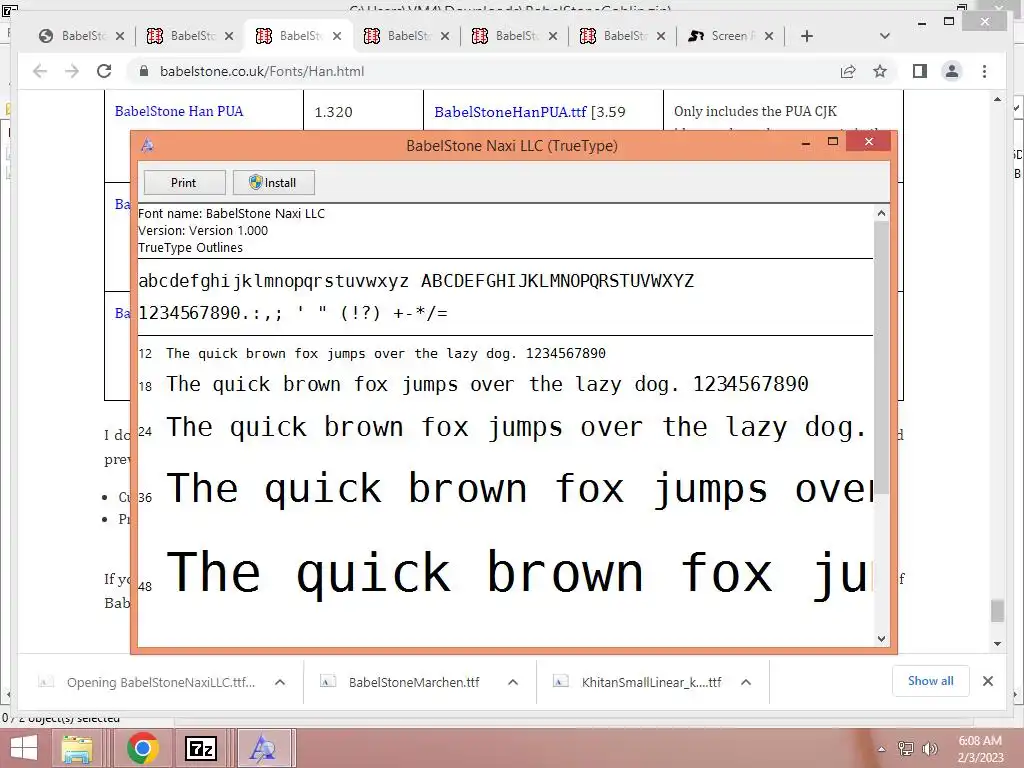
Task: Switch to the fifth BabelStone tab
Action: tap(515, 36)
